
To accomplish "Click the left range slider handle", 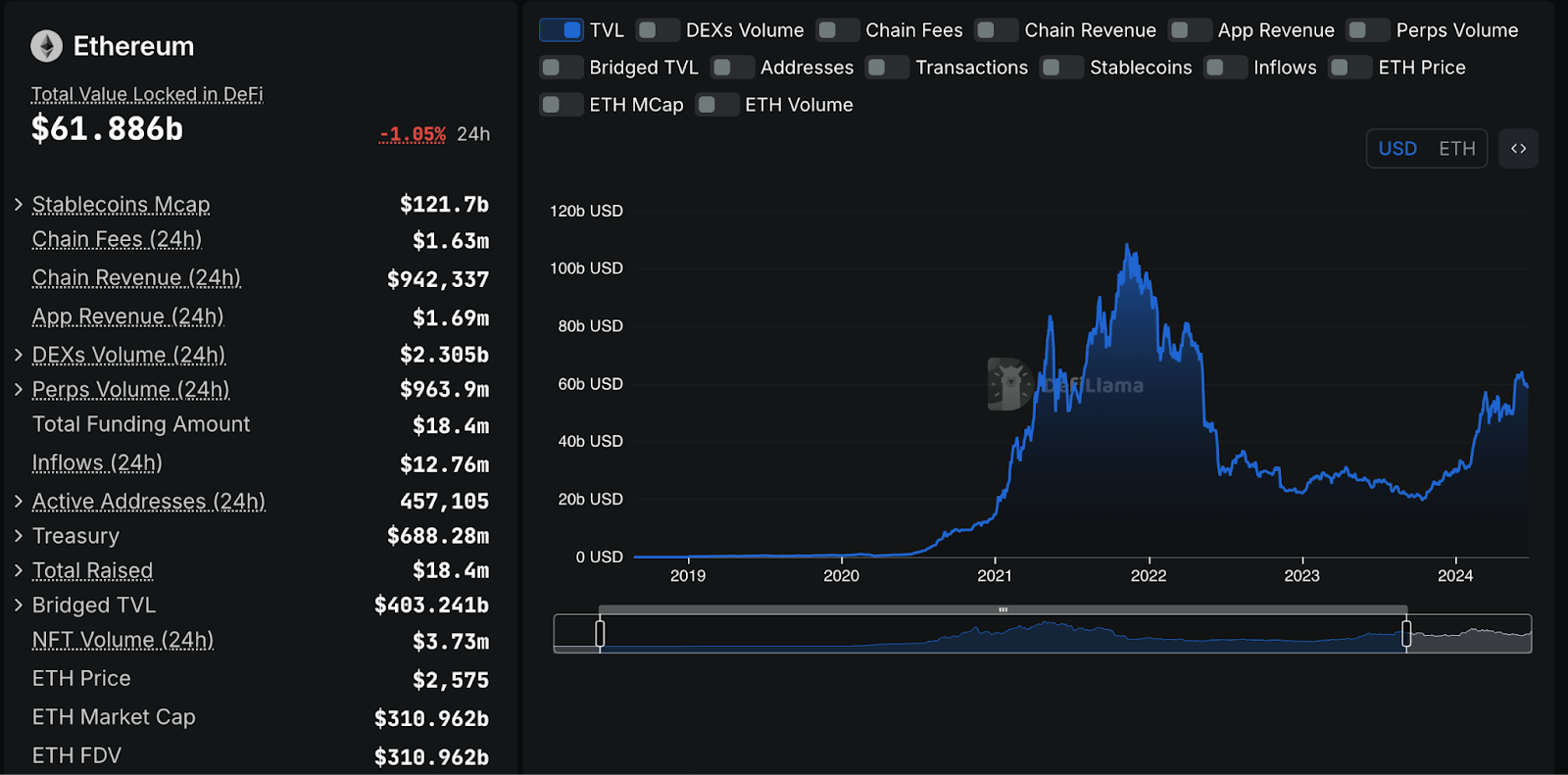I will coord(600,634).
